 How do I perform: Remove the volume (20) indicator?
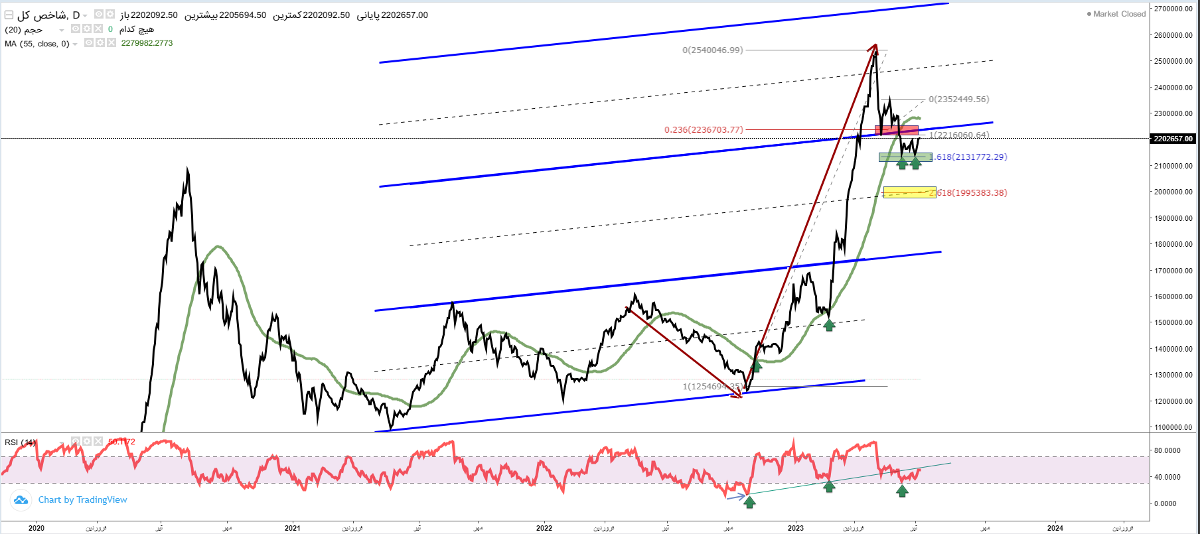(x=98, y=29)
